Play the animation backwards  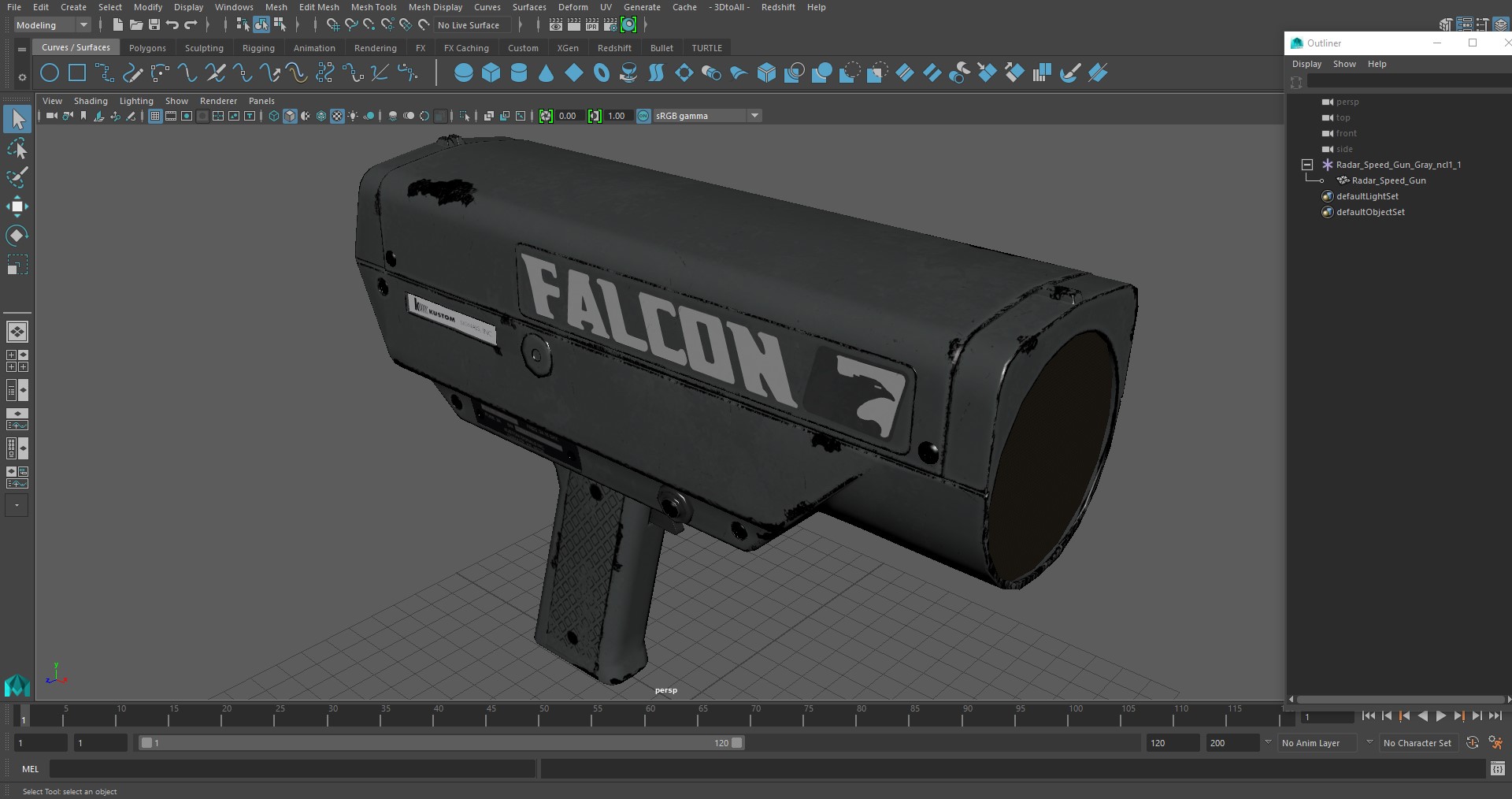pos(1422,715)
